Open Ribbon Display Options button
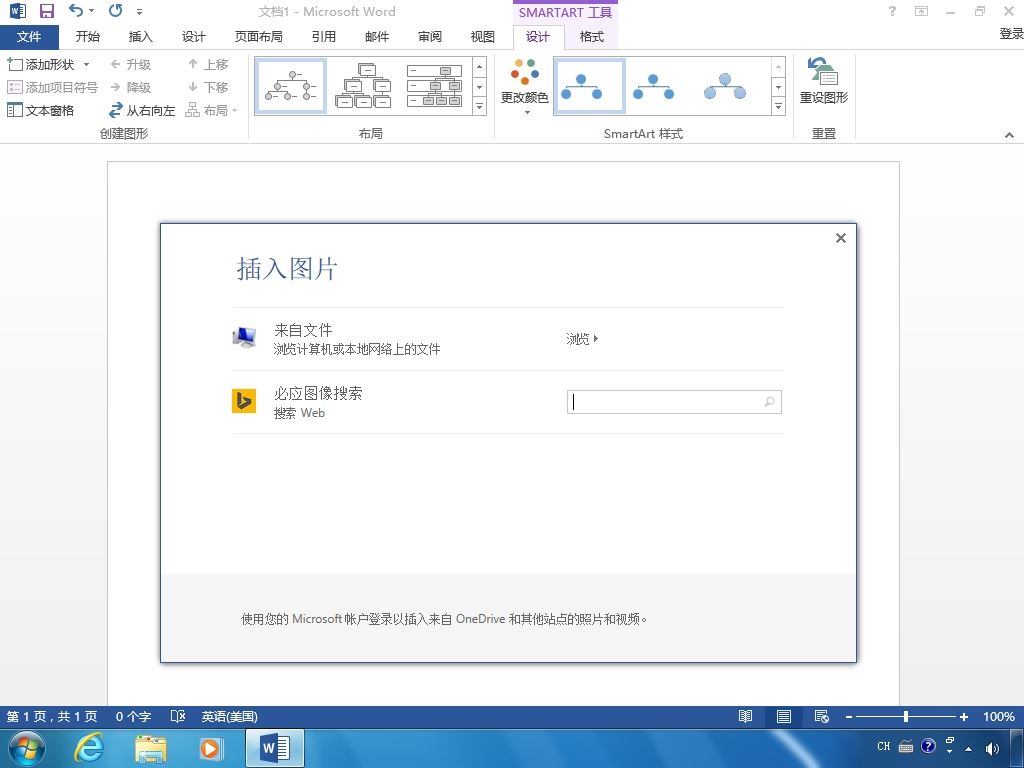 (x=921, y=11)
